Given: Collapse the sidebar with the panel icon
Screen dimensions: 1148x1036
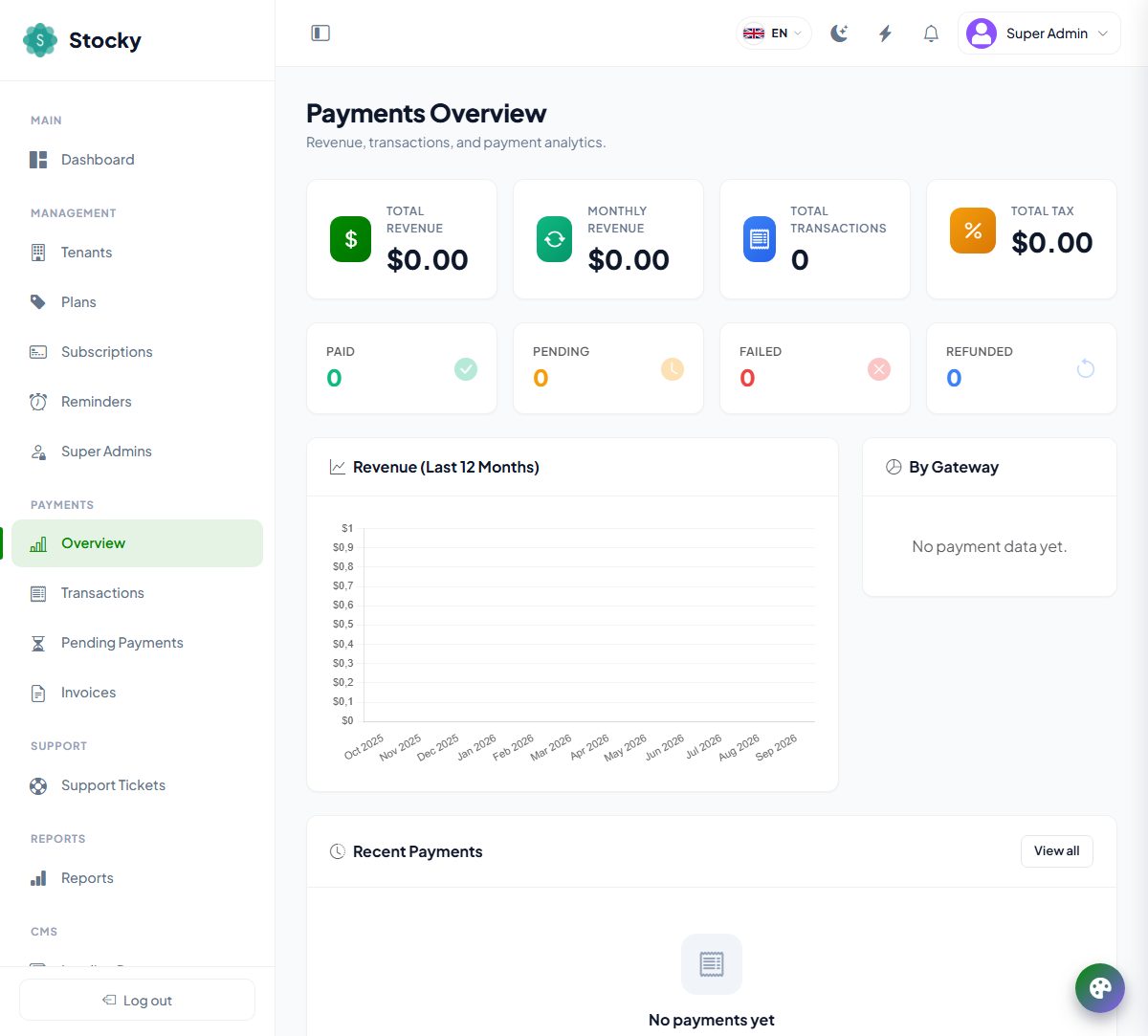Looking at the screenshot, I should point(320,33).
